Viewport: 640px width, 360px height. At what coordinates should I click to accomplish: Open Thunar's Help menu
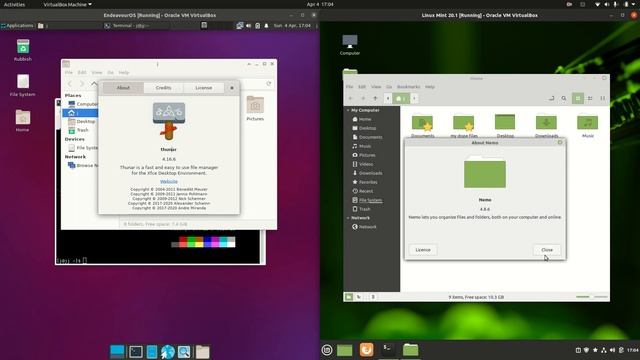[124, 73]
